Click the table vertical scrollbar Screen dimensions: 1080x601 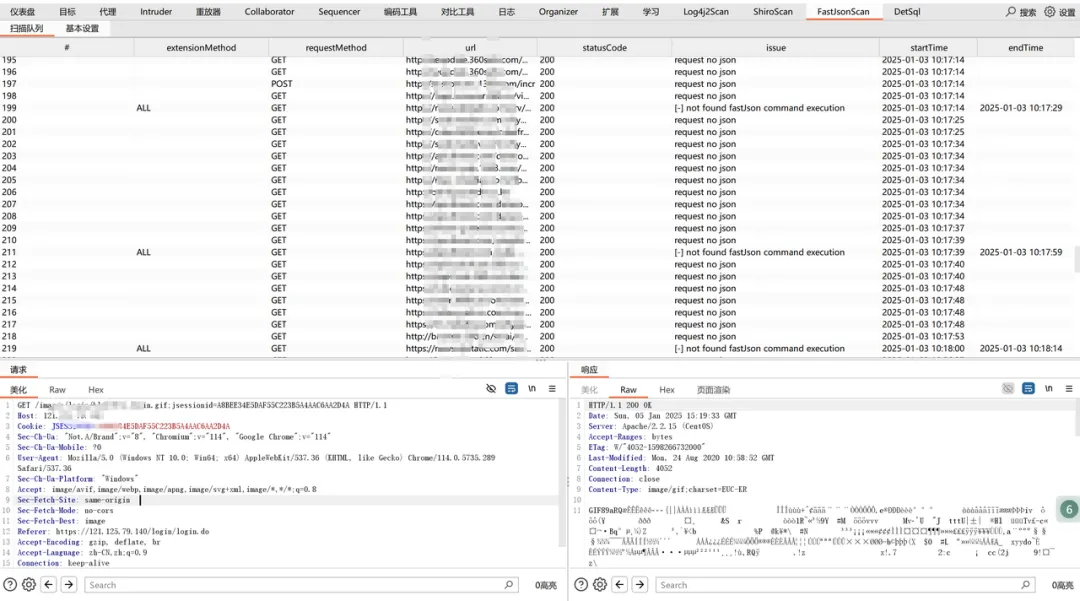click(1077, 260)
